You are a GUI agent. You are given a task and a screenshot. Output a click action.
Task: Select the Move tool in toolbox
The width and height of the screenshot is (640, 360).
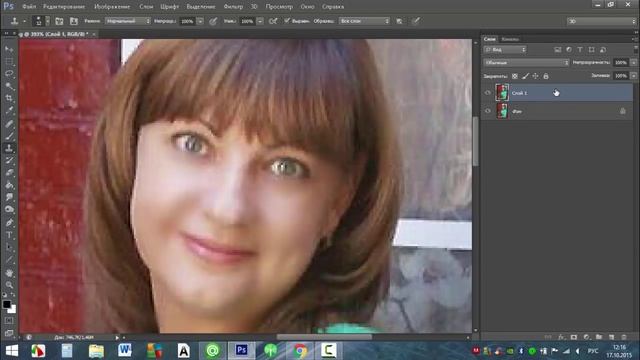pos(9,49)
